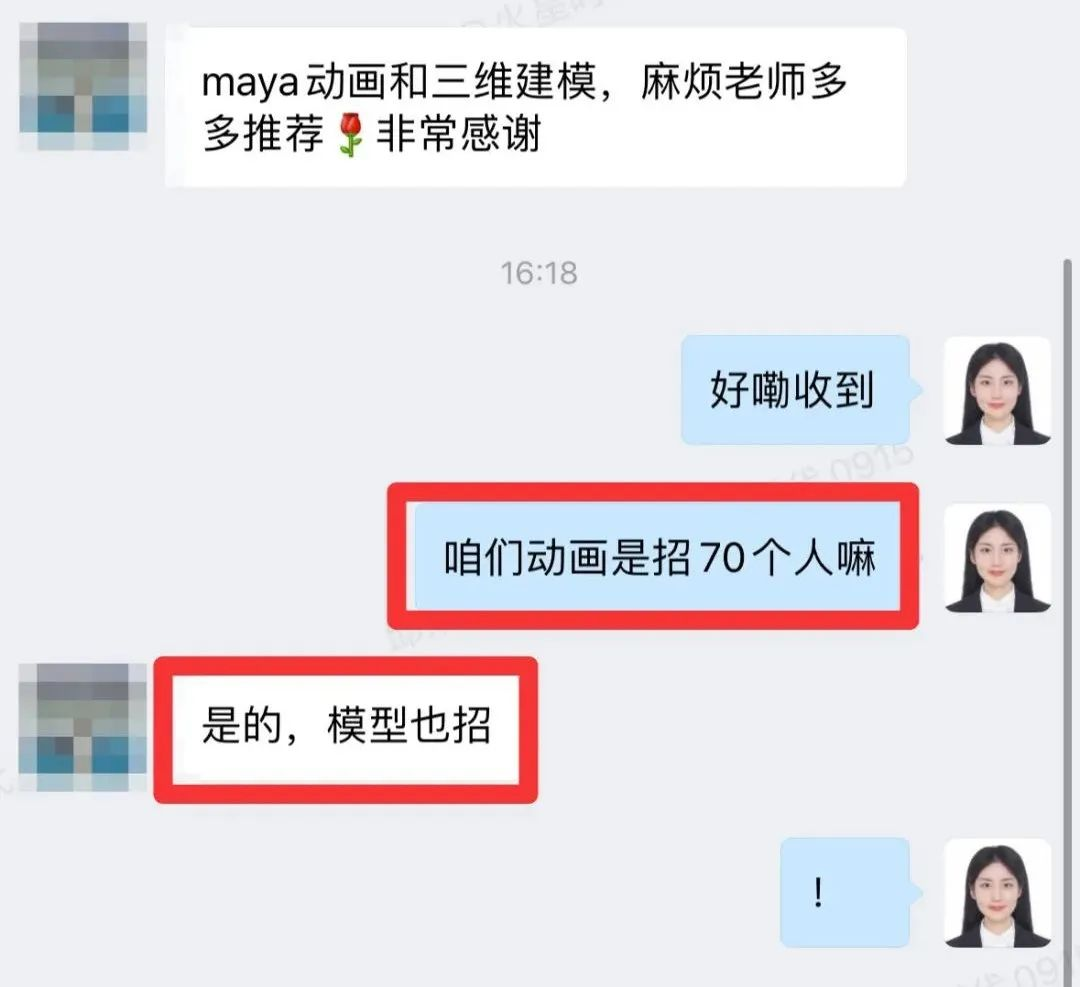Open sender avatar next to the exclamation message
Image resolution: width=1080 pixels, height=987 pixels.
pyautogui.click(x=997, y=893)
